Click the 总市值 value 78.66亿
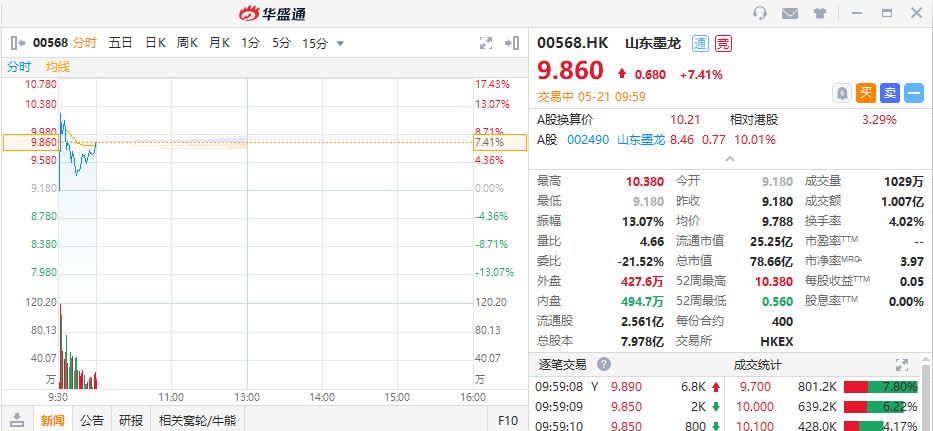The height and width of the screenshot is (431, 933). [x=772, y=261]
